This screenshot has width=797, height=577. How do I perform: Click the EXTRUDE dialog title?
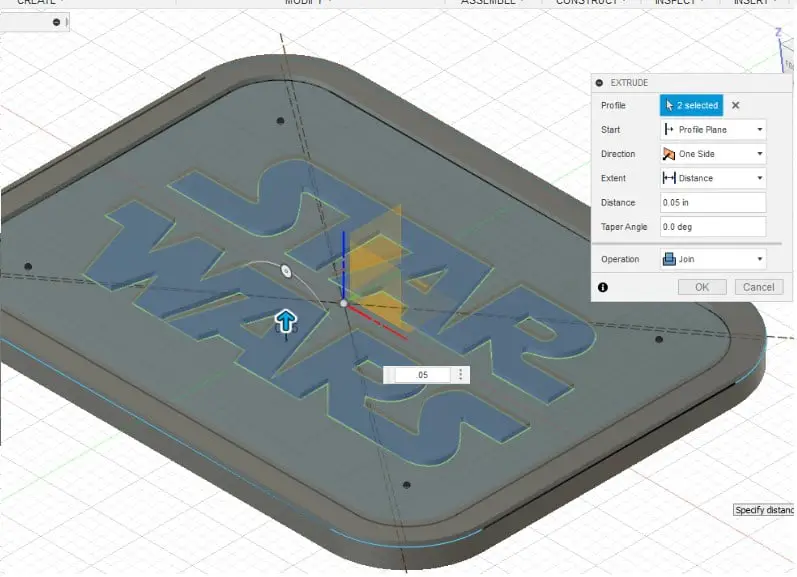[629, 82]
